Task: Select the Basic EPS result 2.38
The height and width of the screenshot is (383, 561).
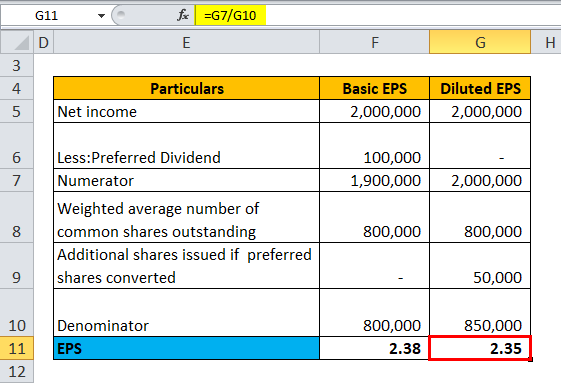Action: click(x=374, y=348)
